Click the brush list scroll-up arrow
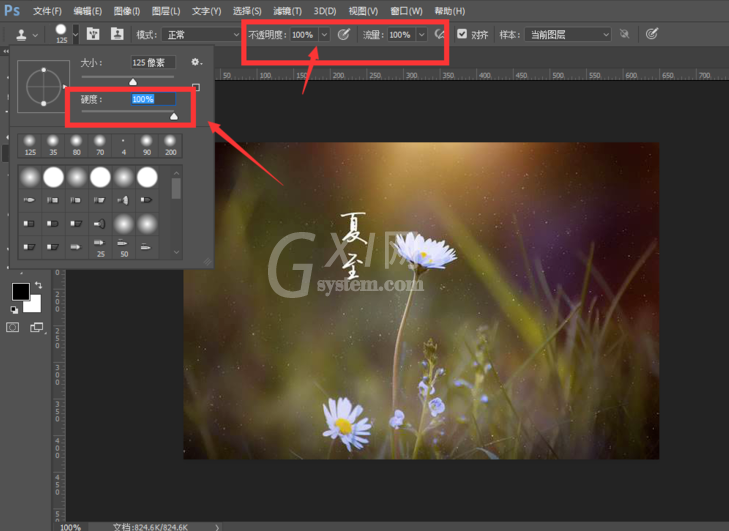The height and width of the screenshot is (531, 729). (176, 173)
